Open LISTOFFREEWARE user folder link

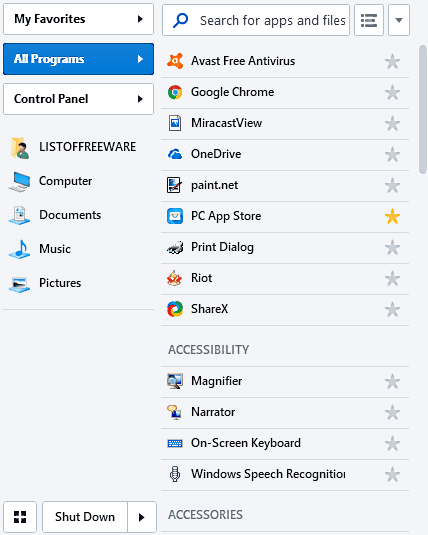coord(87,147)
